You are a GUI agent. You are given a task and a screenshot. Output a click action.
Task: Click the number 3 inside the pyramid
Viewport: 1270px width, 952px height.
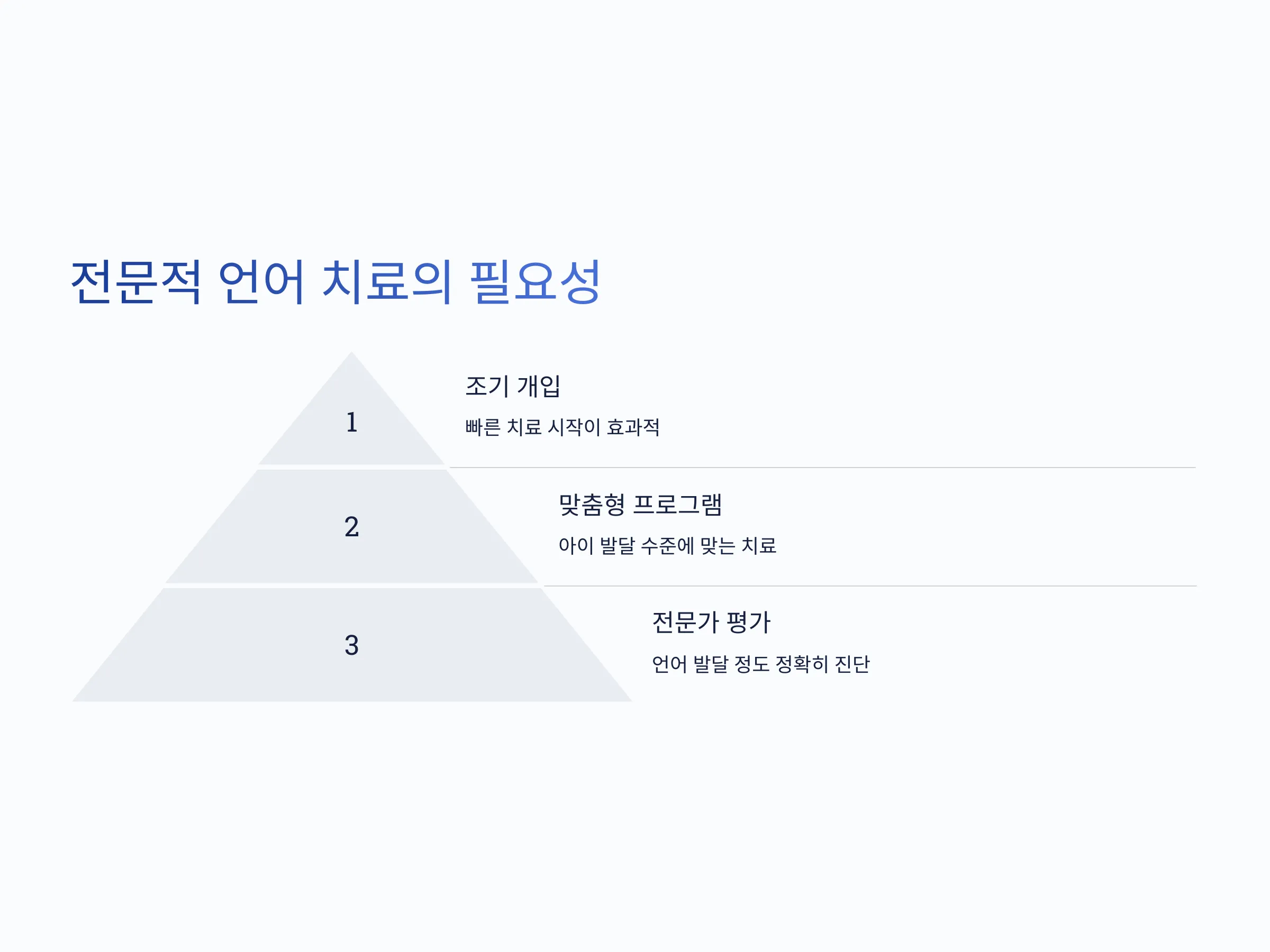[351, 645]
